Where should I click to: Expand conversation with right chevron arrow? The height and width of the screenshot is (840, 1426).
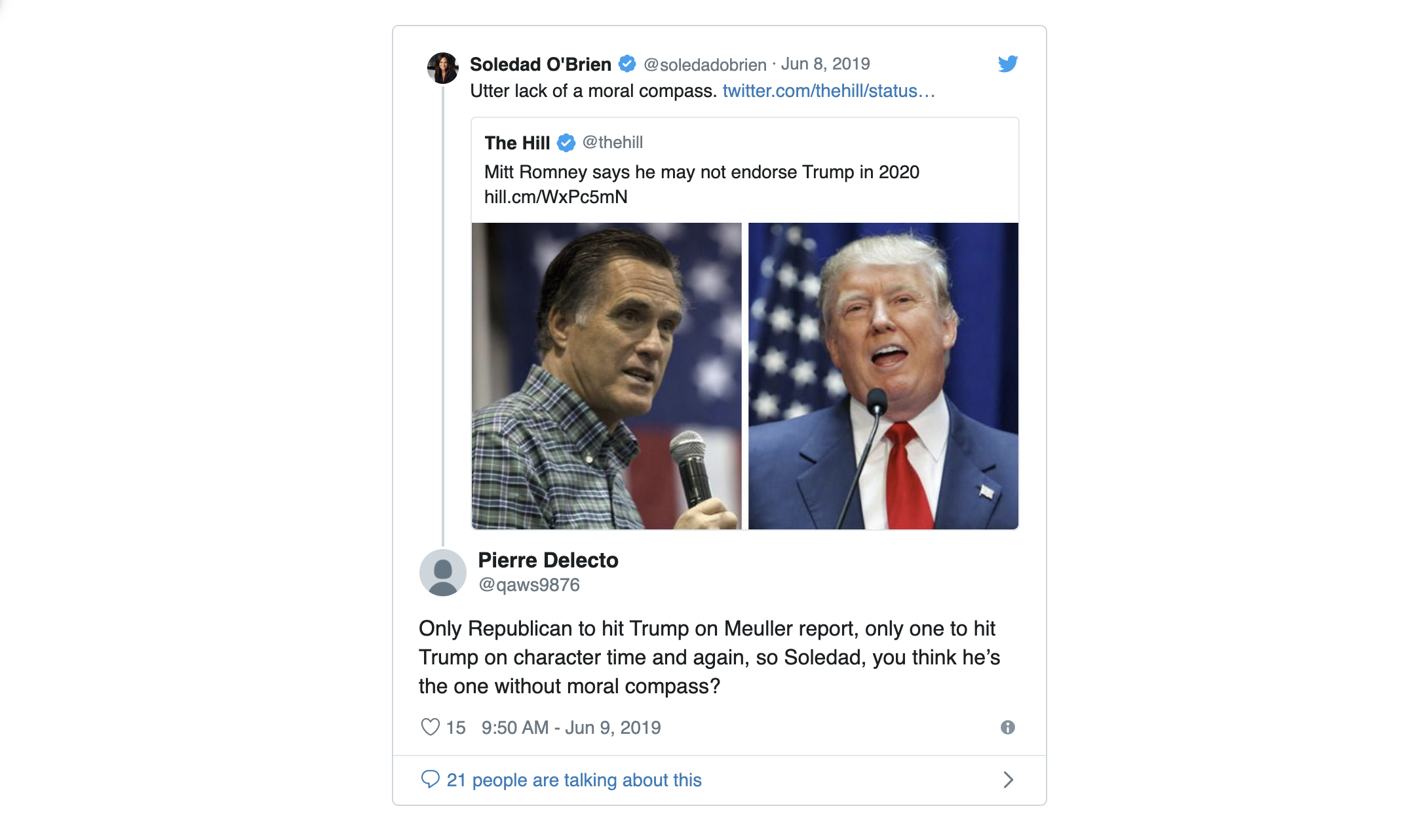(x=1008, y=780)
